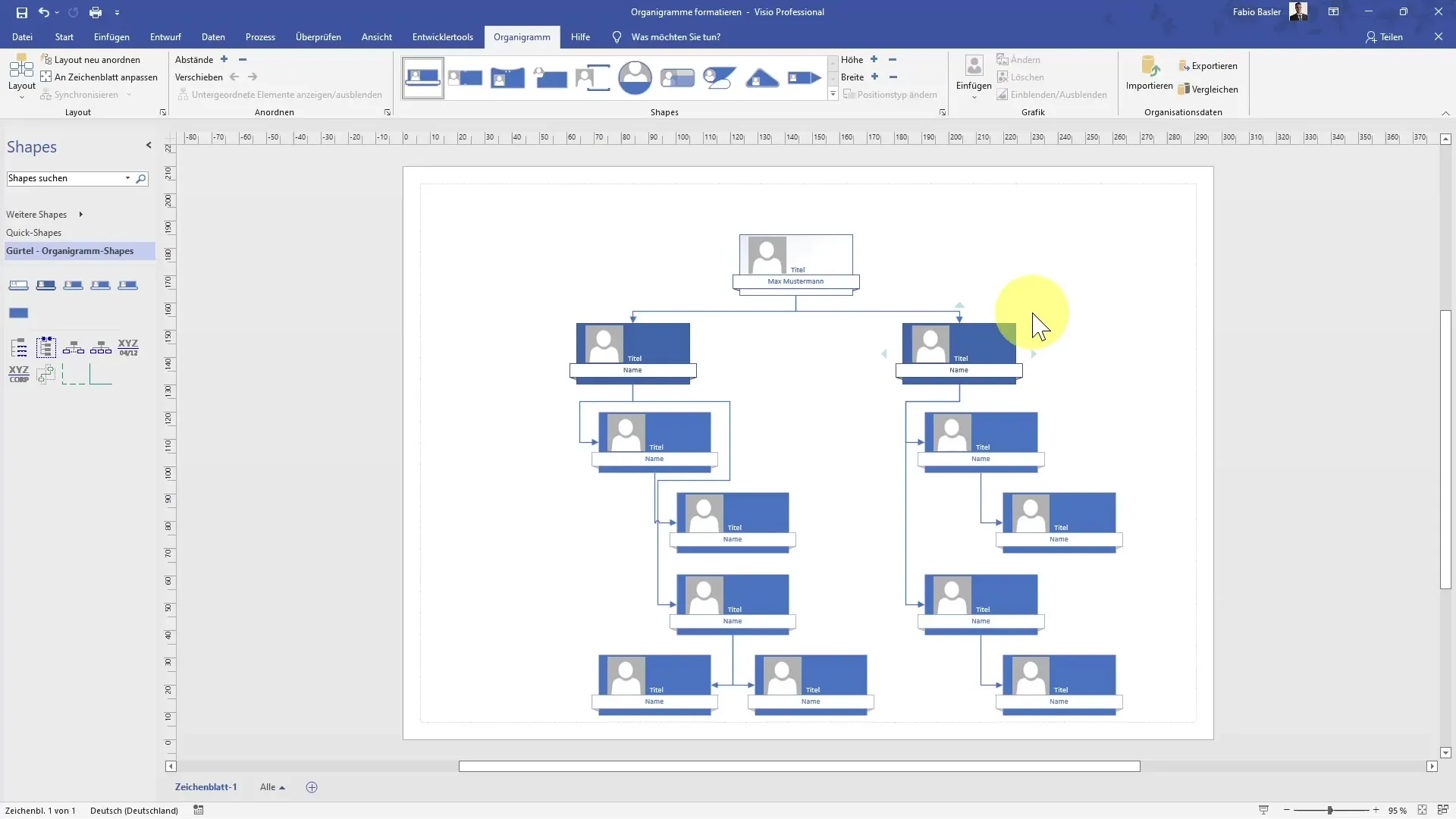The width and height of the screenshot is (1456, 819).
Task: Decrease Höhe with the minus icon
Action: 893,59
